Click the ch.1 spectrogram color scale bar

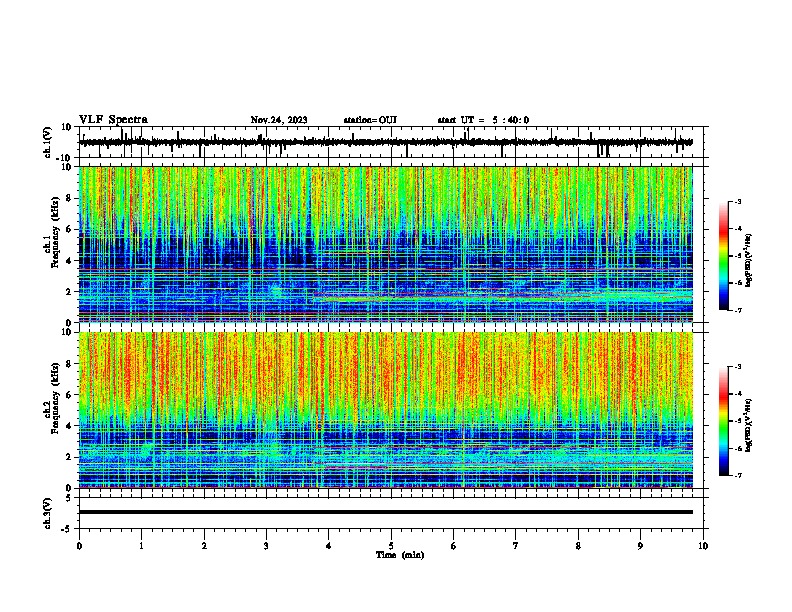(723, 256)
